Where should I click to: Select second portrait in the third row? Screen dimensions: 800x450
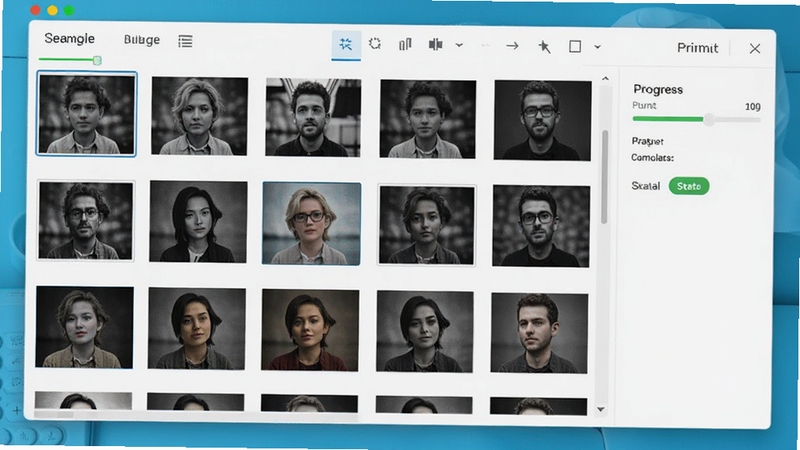(x=196, y=329)
